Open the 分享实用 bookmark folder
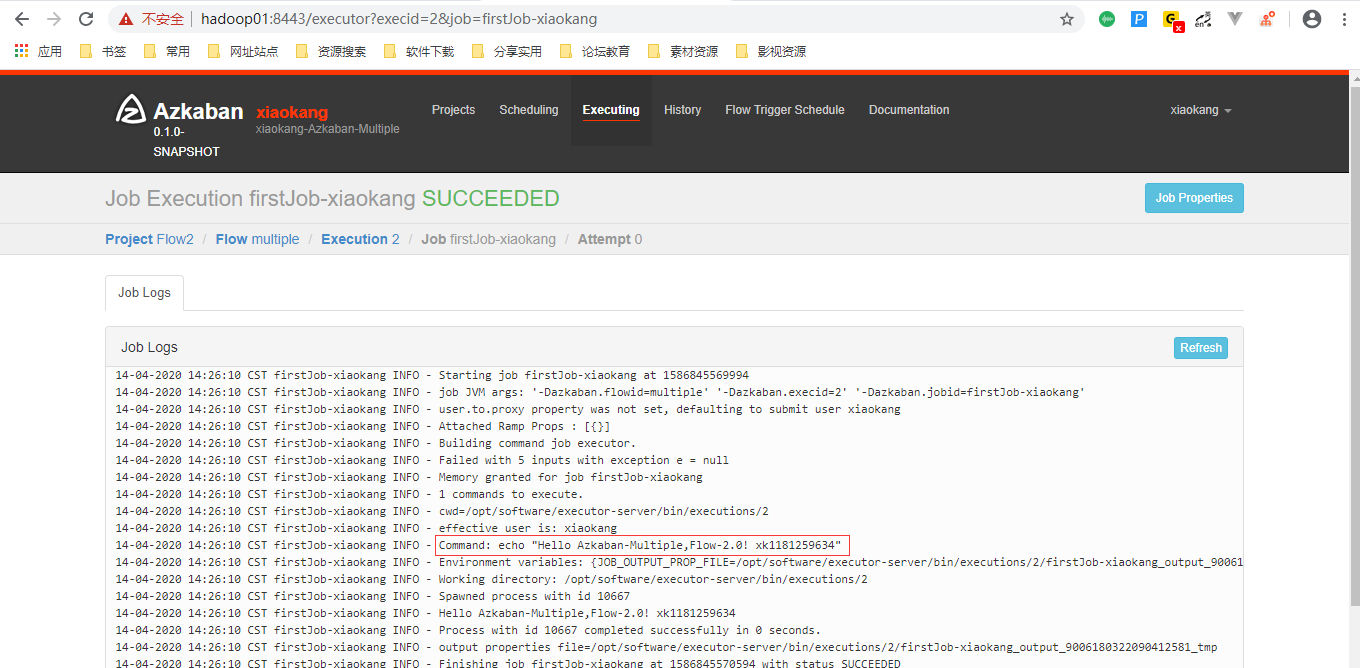This screenshot has width=1360, height=668. pyautogui.click(x=506, y=51)
